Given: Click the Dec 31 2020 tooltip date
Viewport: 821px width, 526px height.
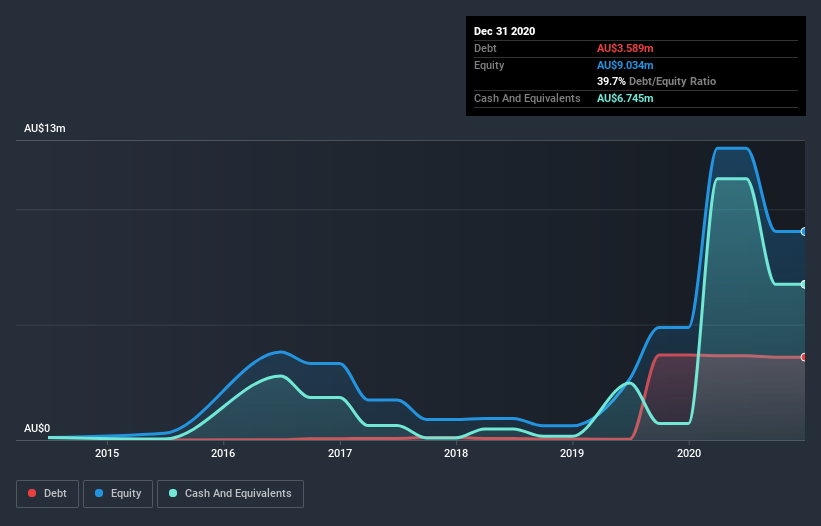Looking at the screenshot, I should tap(504, 31).
